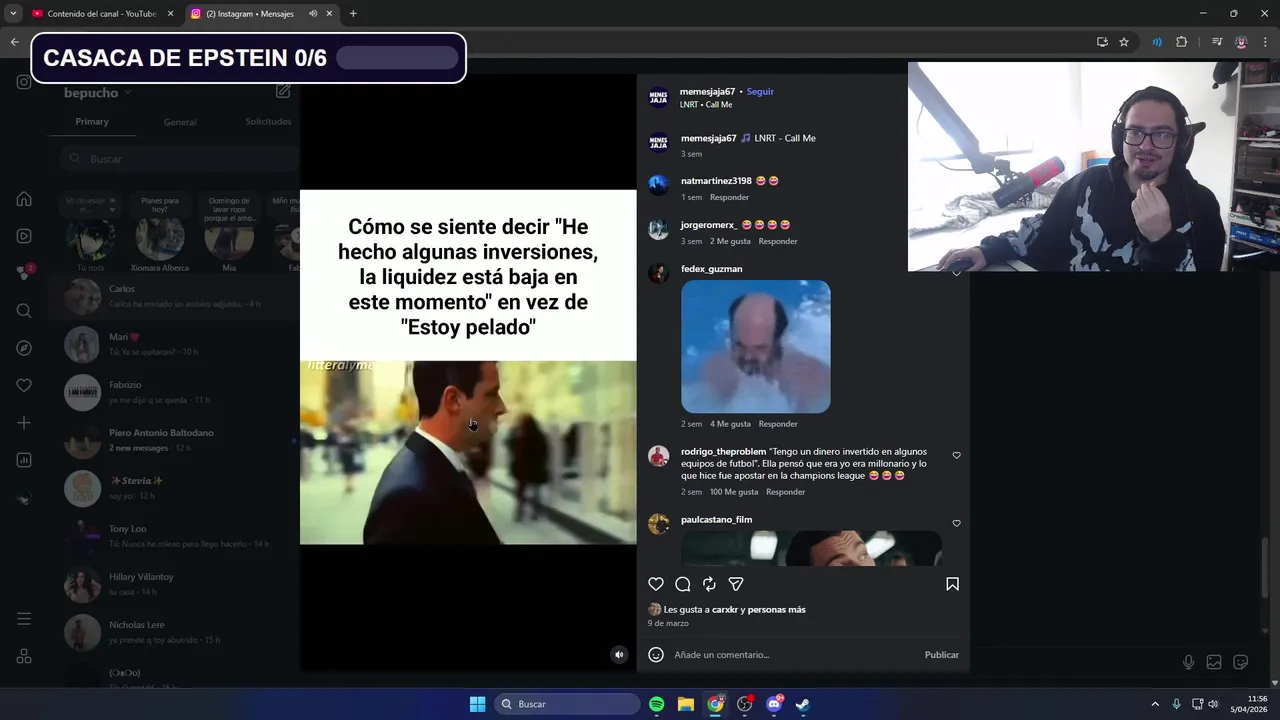
Task: Open Spotify from the taskbar
Action: click(x=656, y=704)
